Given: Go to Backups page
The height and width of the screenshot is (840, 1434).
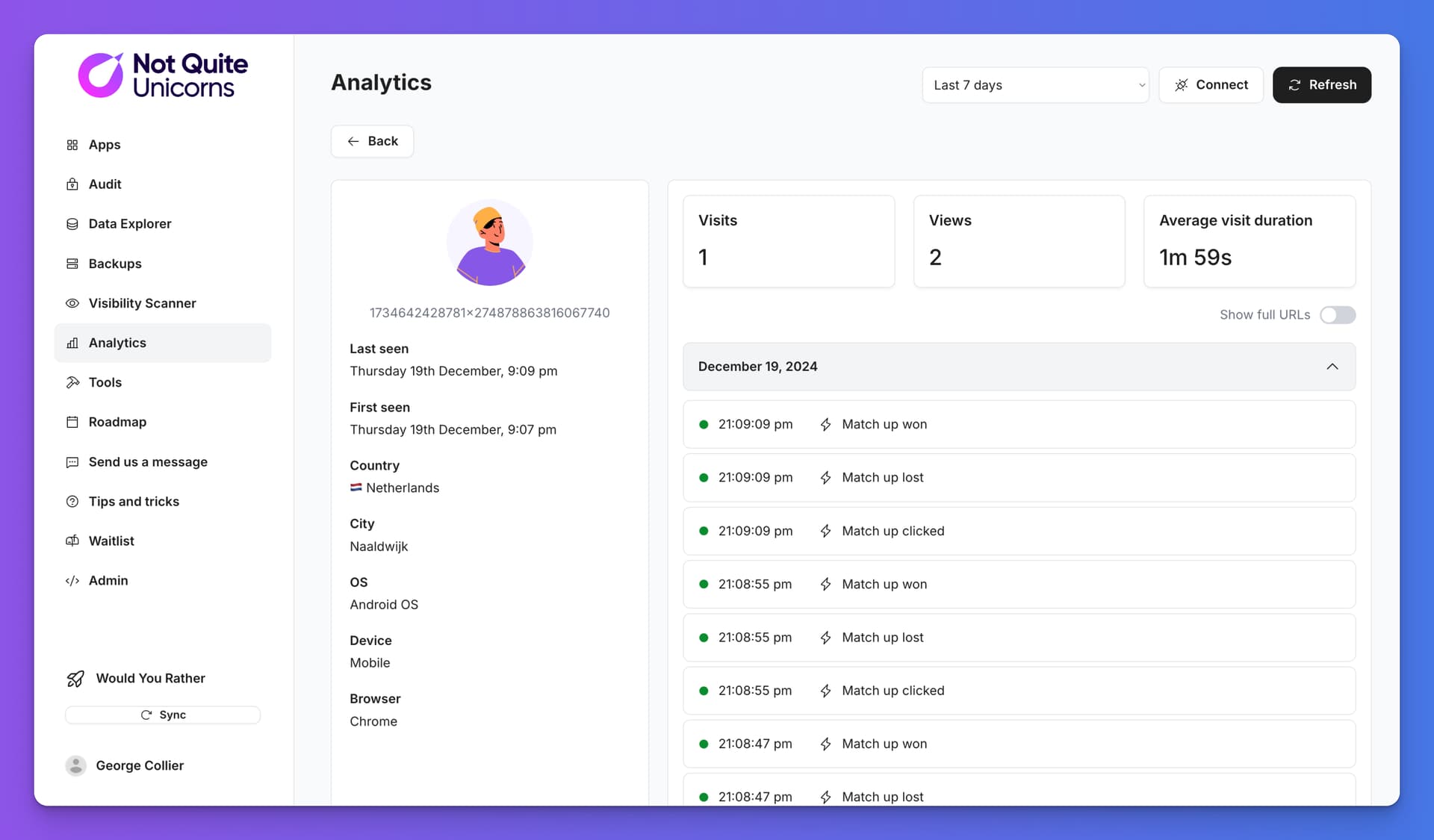Looking at the screenshot, I should tap(163, 264).
